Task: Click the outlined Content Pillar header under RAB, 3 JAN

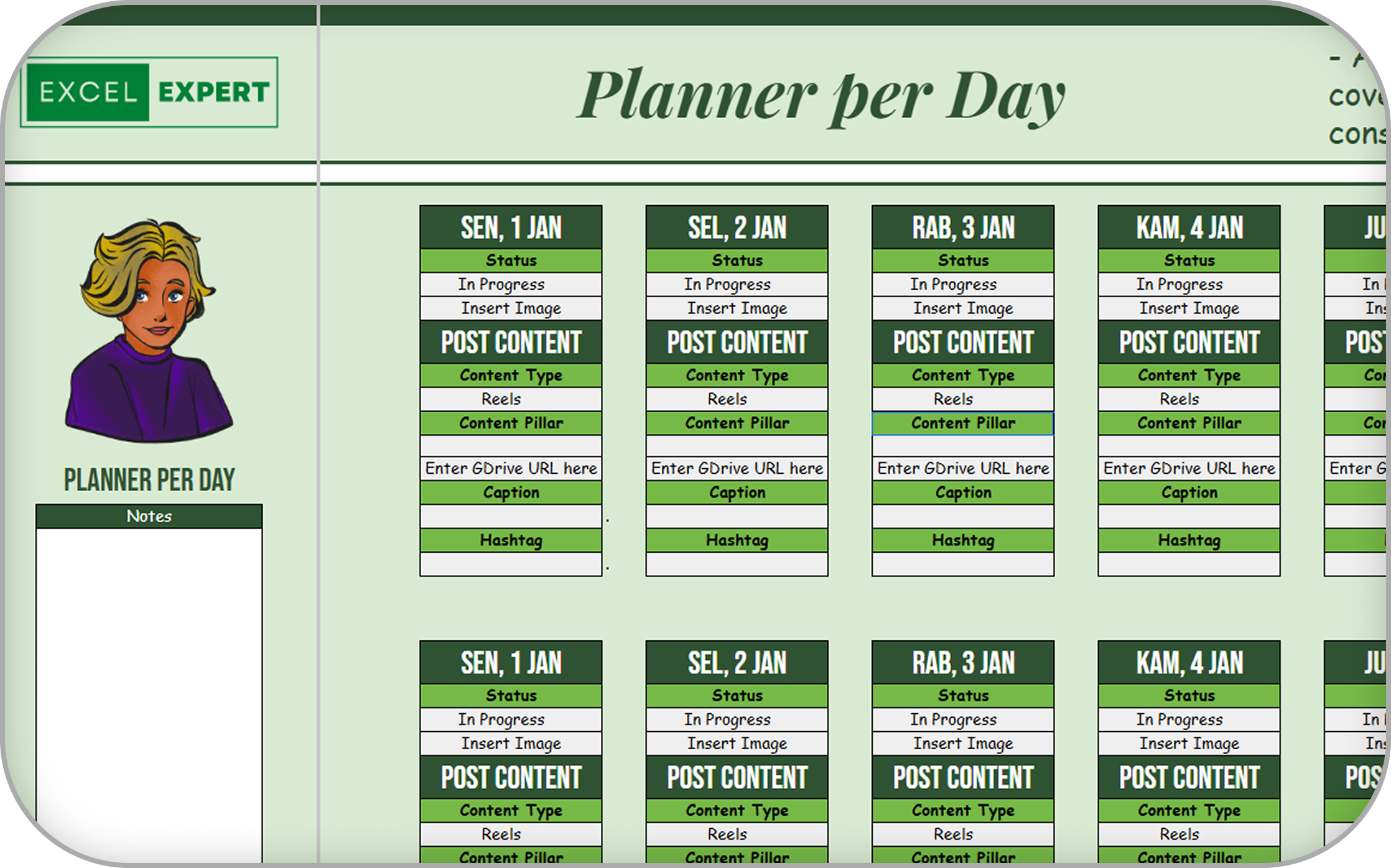Action: [x=962, y=423]
